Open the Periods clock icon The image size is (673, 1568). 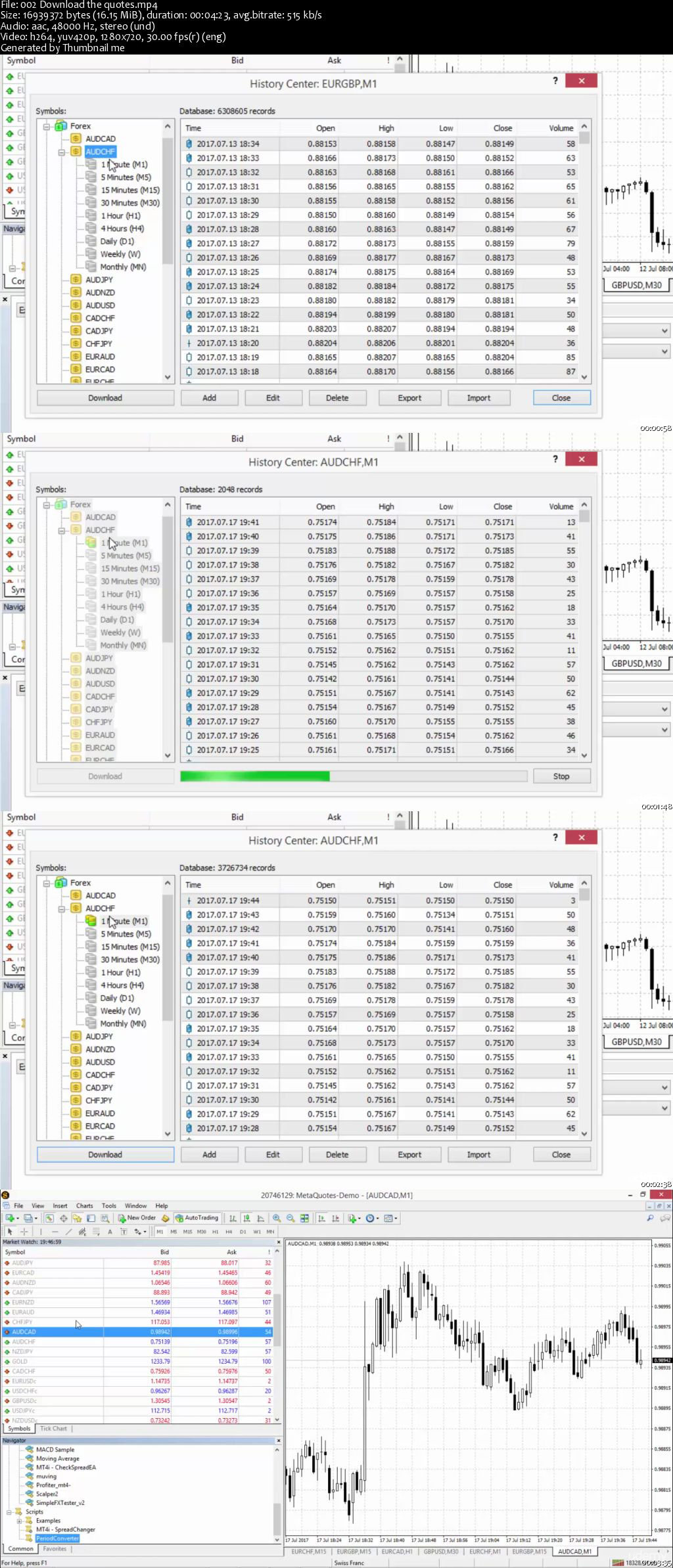coord(371,1218)
